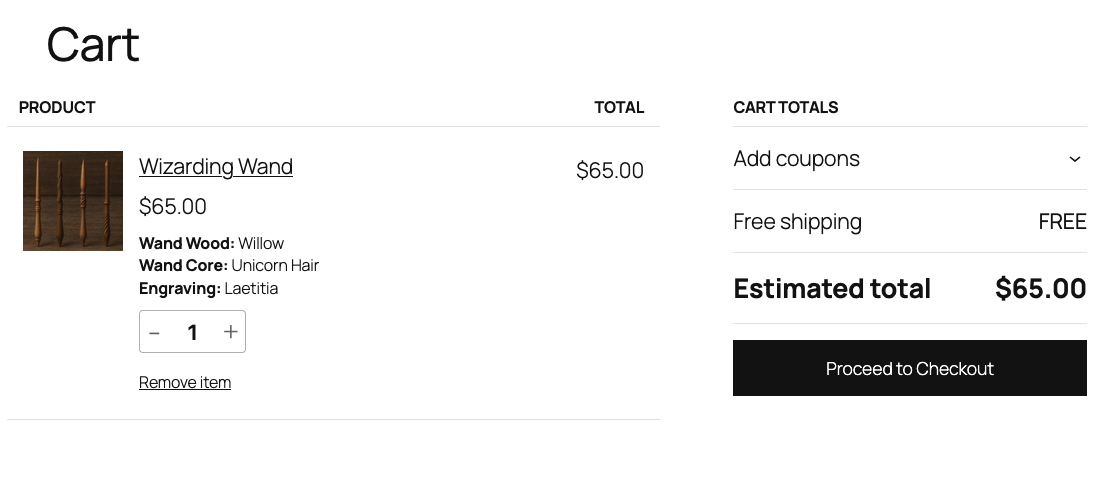Click the Add coupons label
1105x485 pixels.
pyautogui.click(x=796, y=159)
